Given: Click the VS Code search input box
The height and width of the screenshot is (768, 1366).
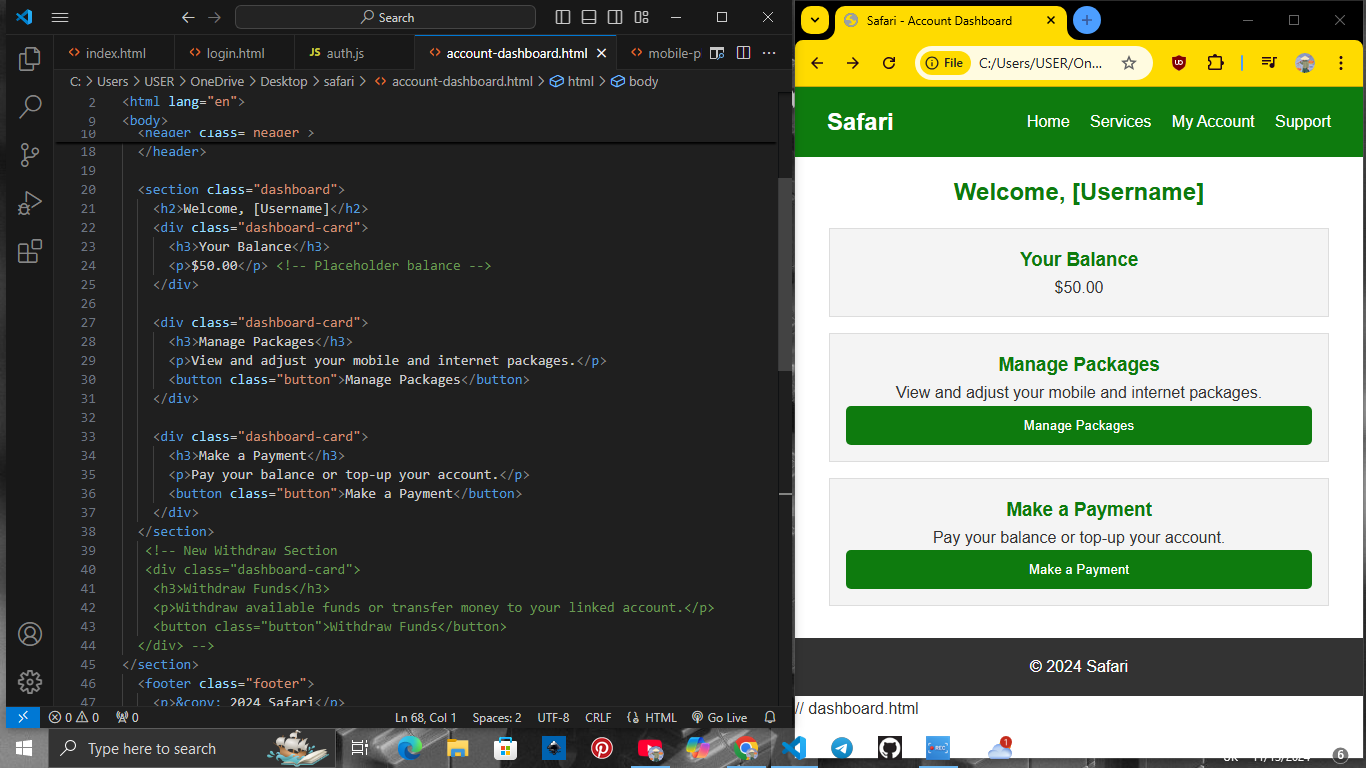Looking at the screenshot, I should coord(385,17).
